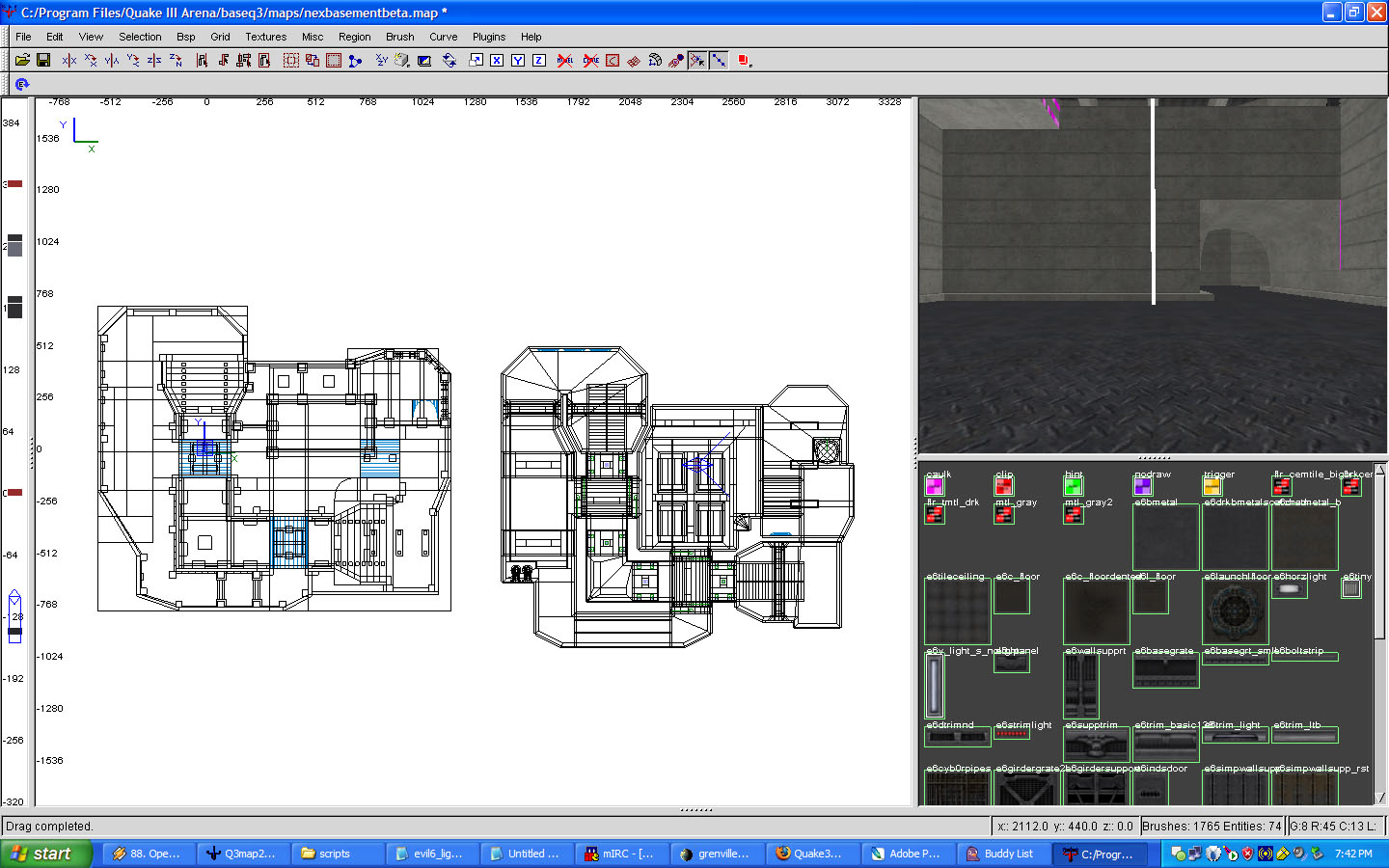
Task: Toggle show patch bounding box
Action: coord(613,60)
